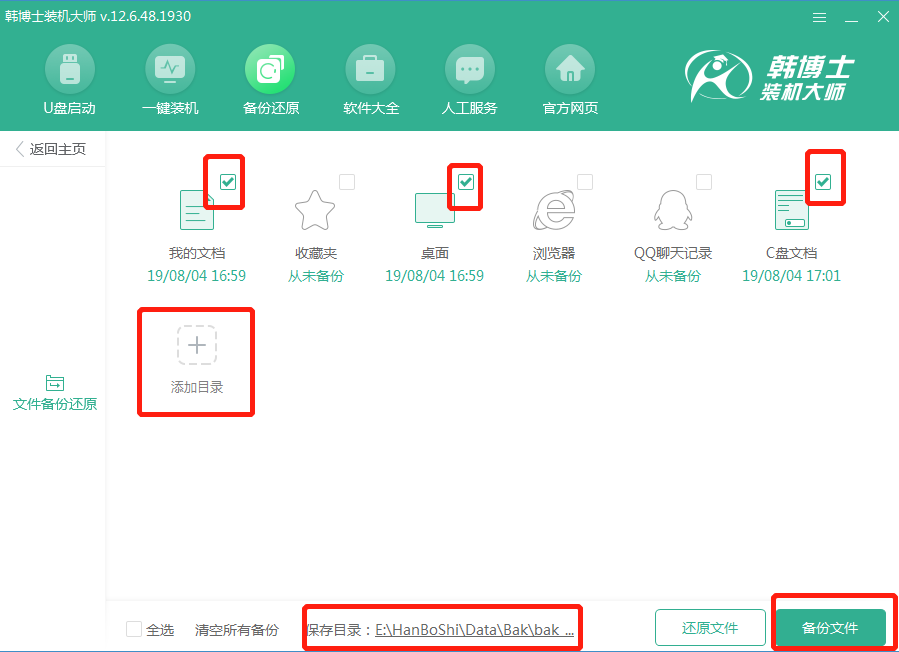The width and height of the screenshot is (899, 652).
Task: Select the U盘启动 feature icon
Action: (x=69, y=70)
